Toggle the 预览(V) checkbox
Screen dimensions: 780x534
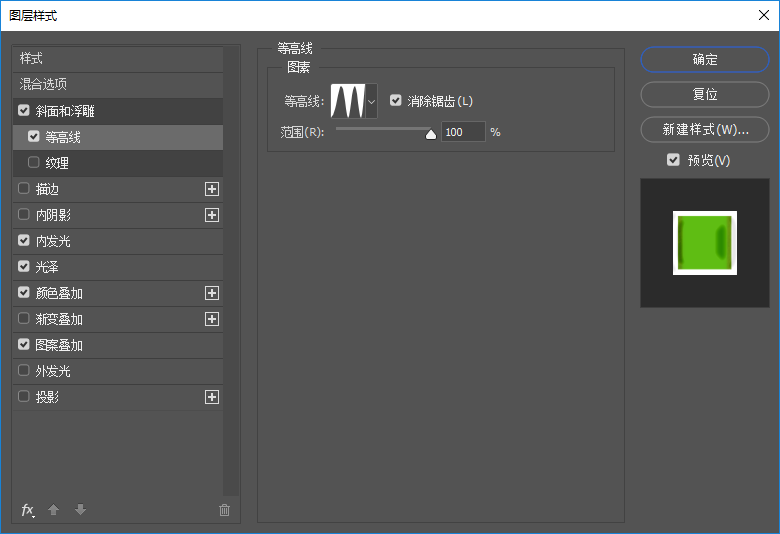(673, 160)
